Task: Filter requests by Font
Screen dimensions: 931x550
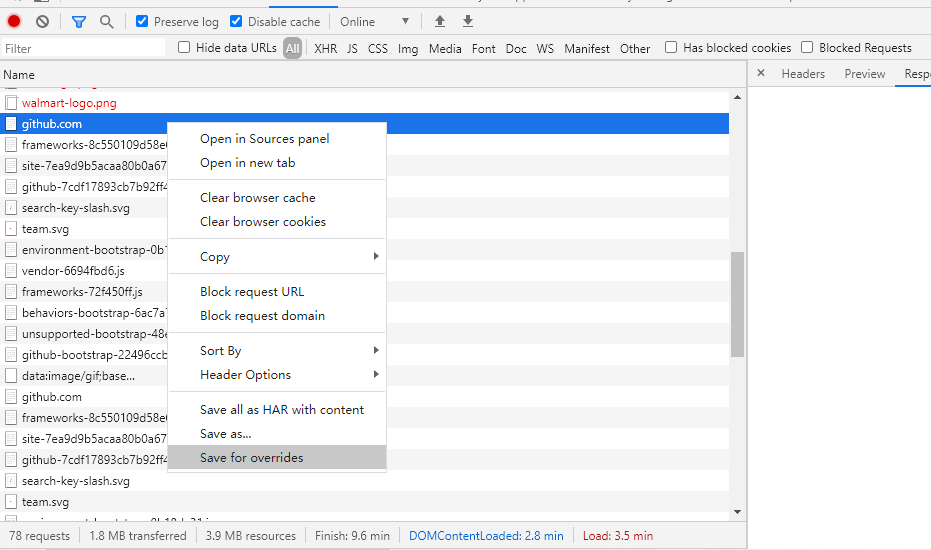Action: coord(483,49)
